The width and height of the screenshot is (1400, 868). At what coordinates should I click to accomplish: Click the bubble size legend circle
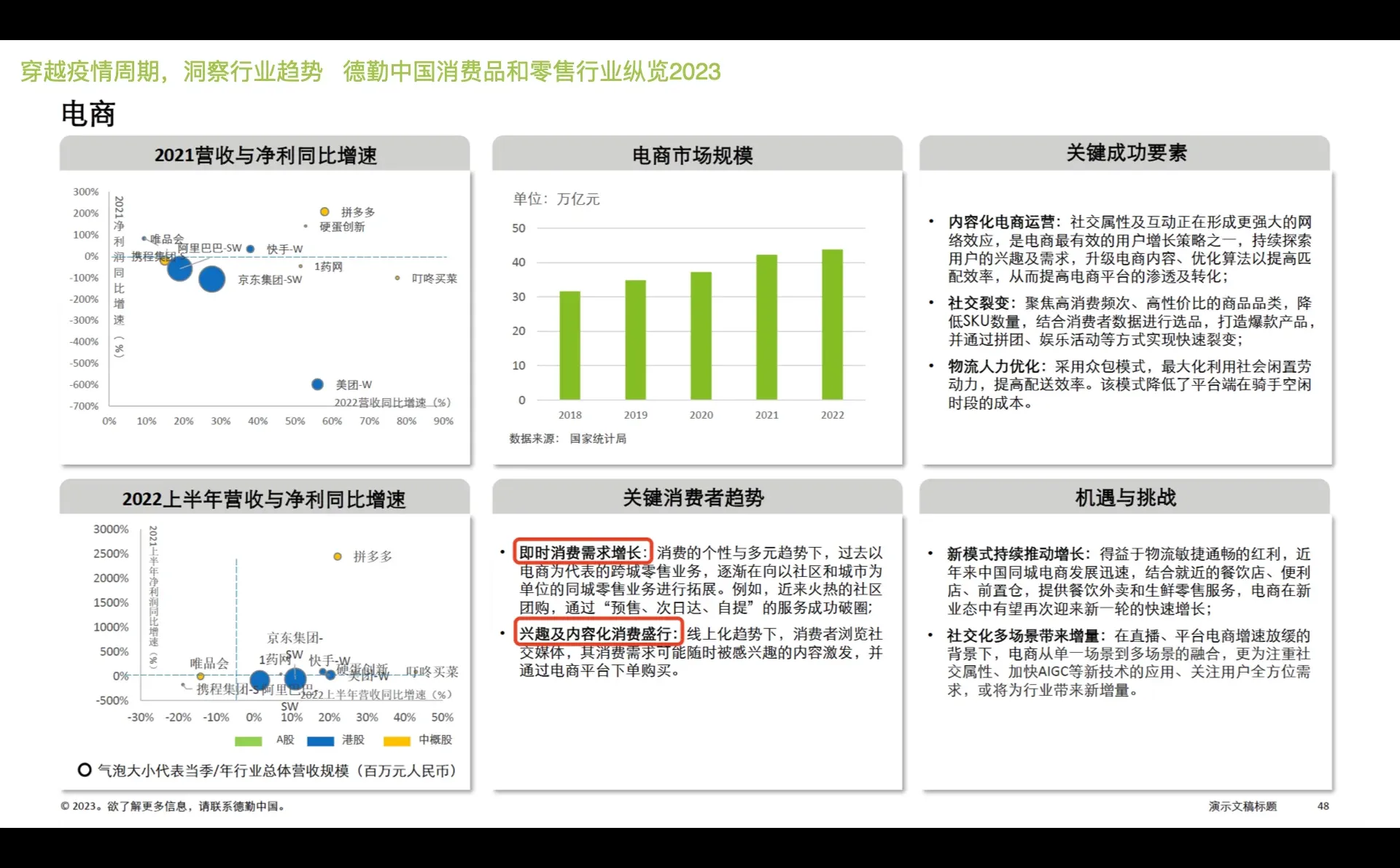coord(83,769)
